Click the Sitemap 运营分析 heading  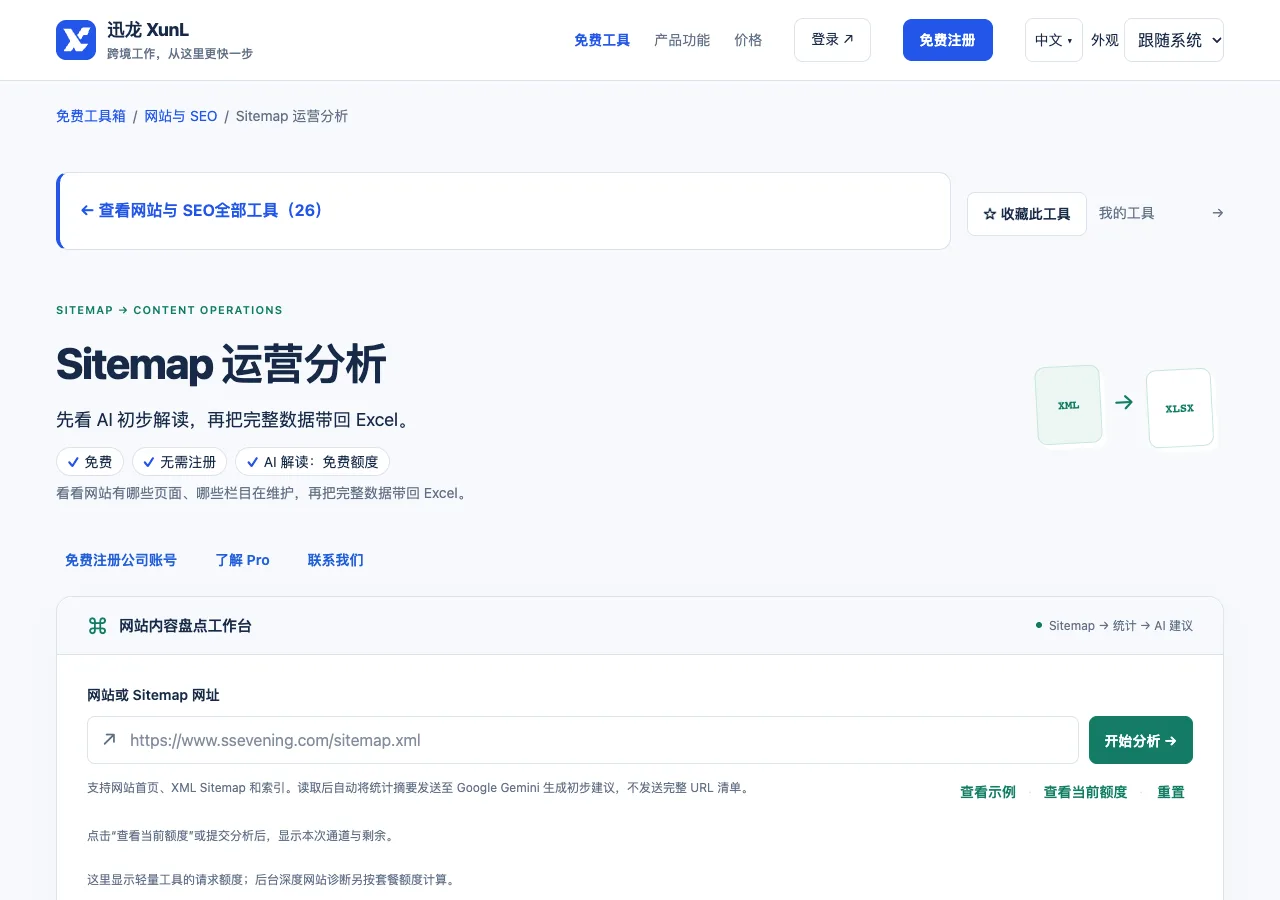point(221,365)
